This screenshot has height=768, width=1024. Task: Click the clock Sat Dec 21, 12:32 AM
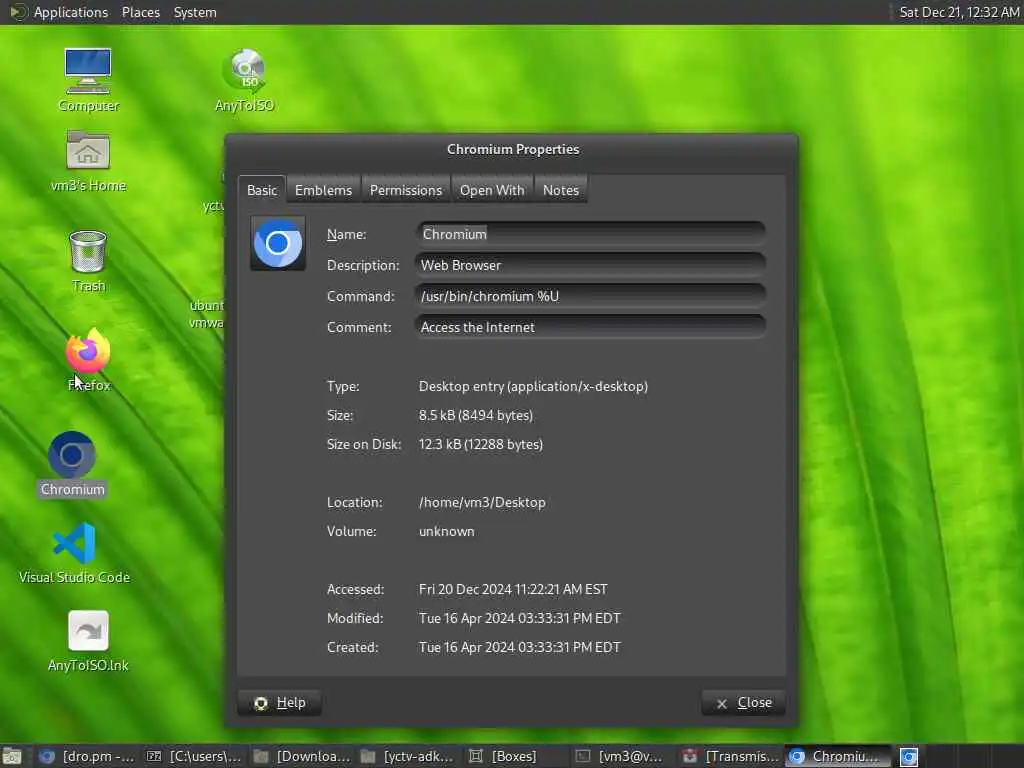(959, 12)
